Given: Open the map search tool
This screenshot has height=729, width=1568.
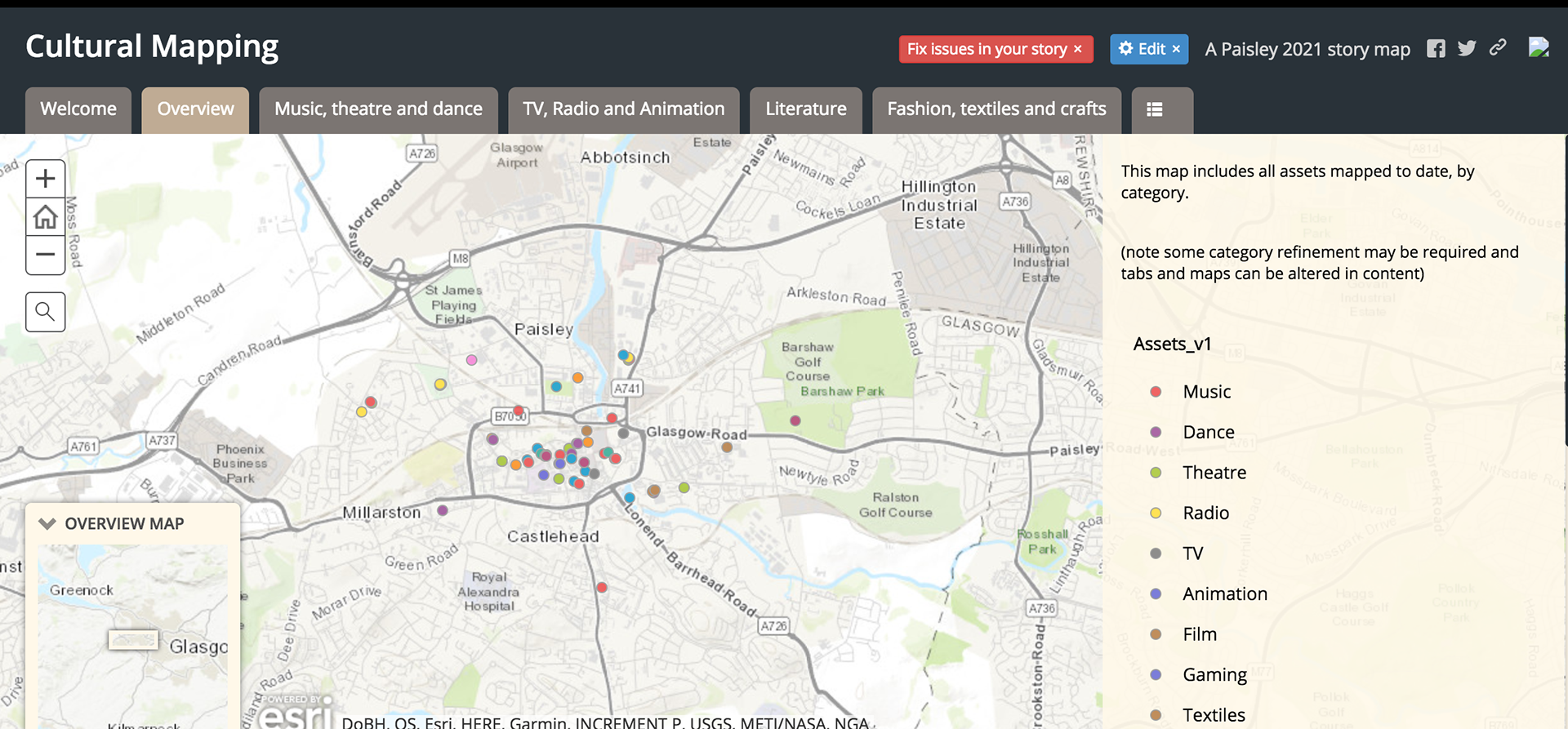Looking at the screenshot, I should click(46, 312).
